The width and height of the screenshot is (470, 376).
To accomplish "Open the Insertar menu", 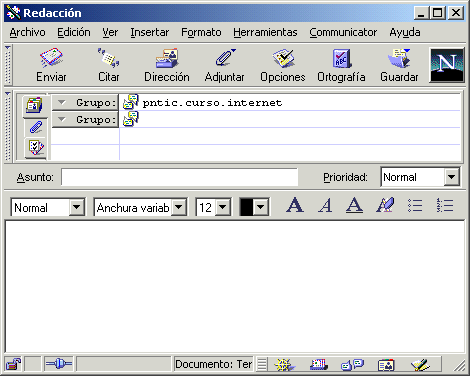I will click(x=150, y=32).
